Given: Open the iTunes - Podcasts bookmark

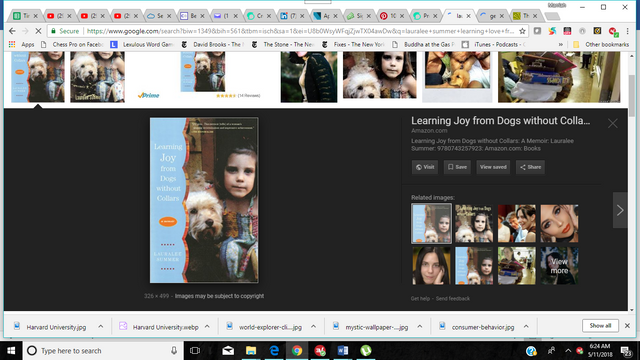Looking at the screenshot, I should click(x=493, y=44).
